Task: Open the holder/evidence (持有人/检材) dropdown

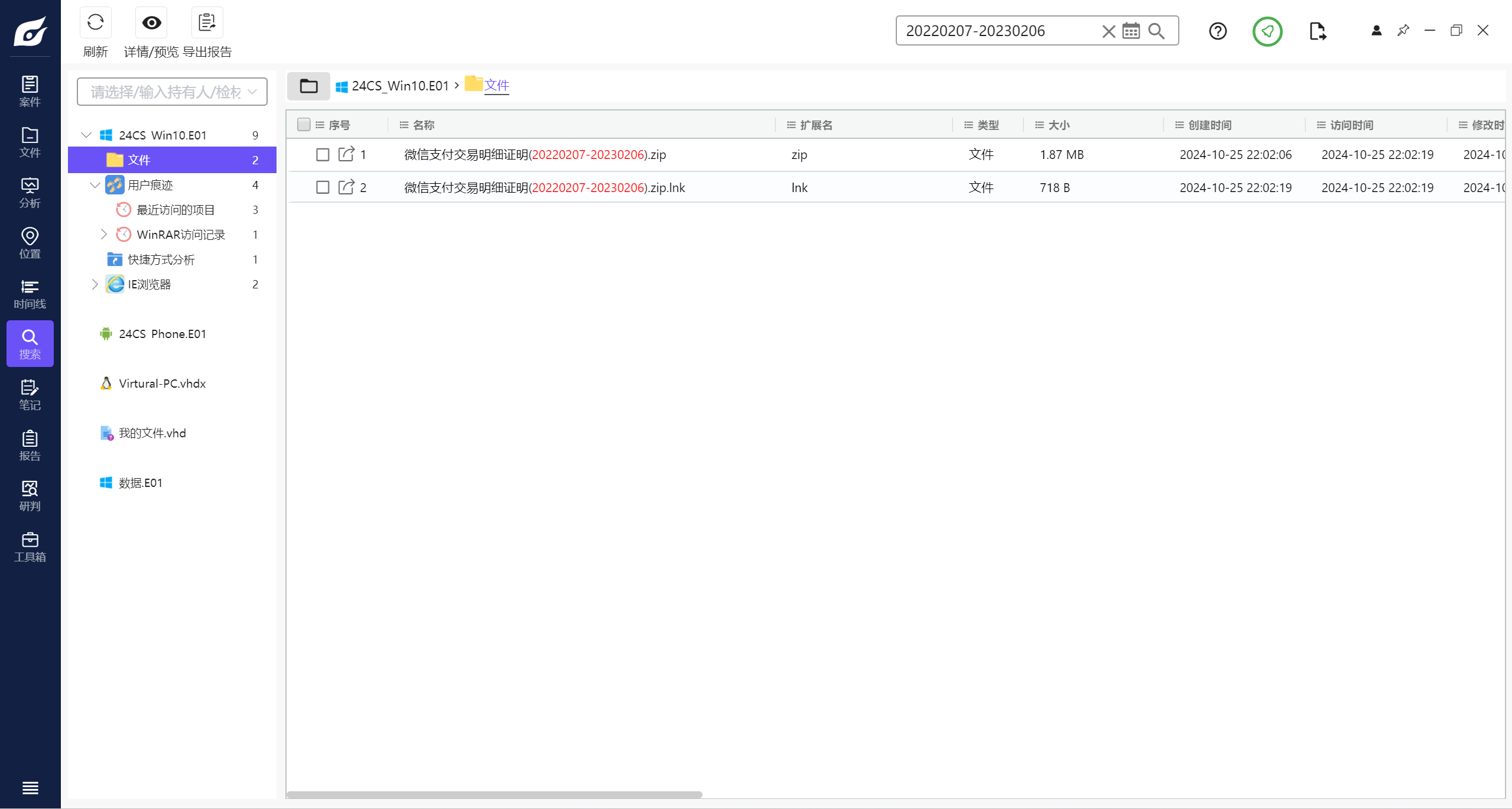Action: coord(172,92)
